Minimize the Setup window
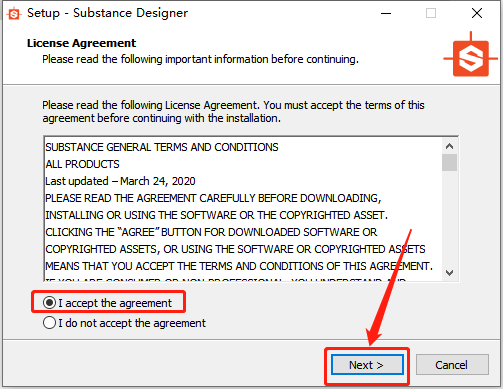This screenshot has width=503, height=389. point(386,13)
